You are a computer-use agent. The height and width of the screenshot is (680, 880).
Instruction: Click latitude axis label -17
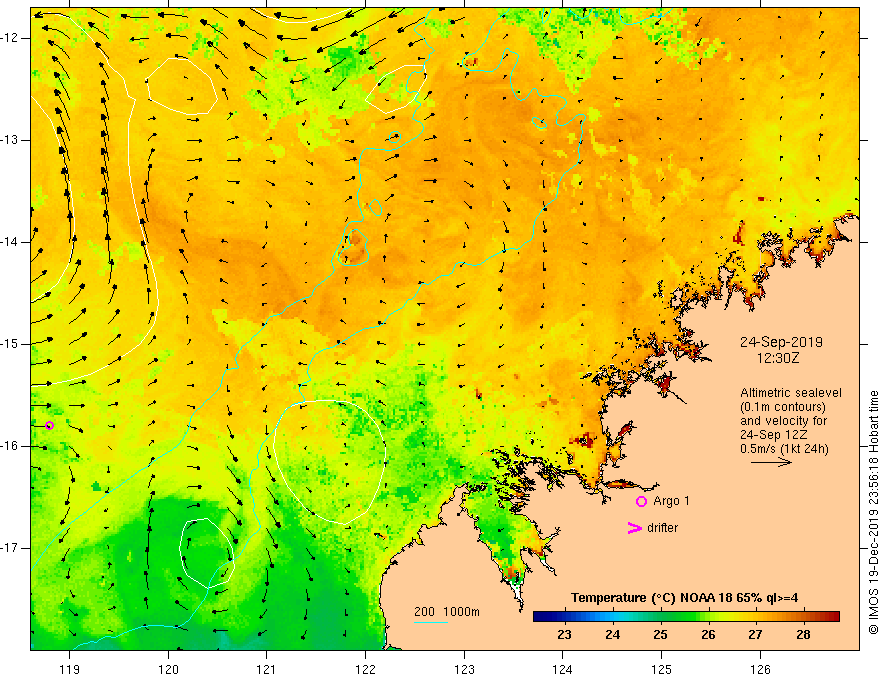click(x=10, y=548)
